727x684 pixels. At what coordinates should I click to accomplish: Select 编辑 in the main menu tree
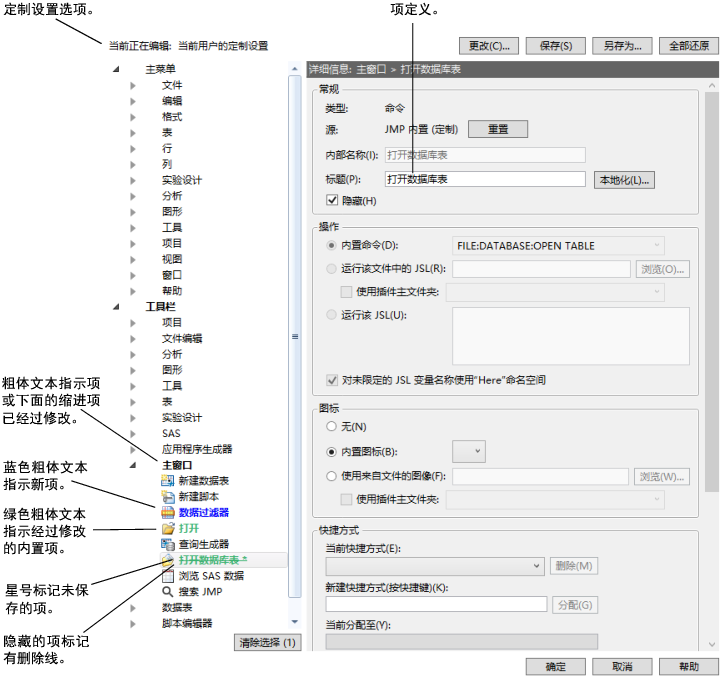coord(172,101)
